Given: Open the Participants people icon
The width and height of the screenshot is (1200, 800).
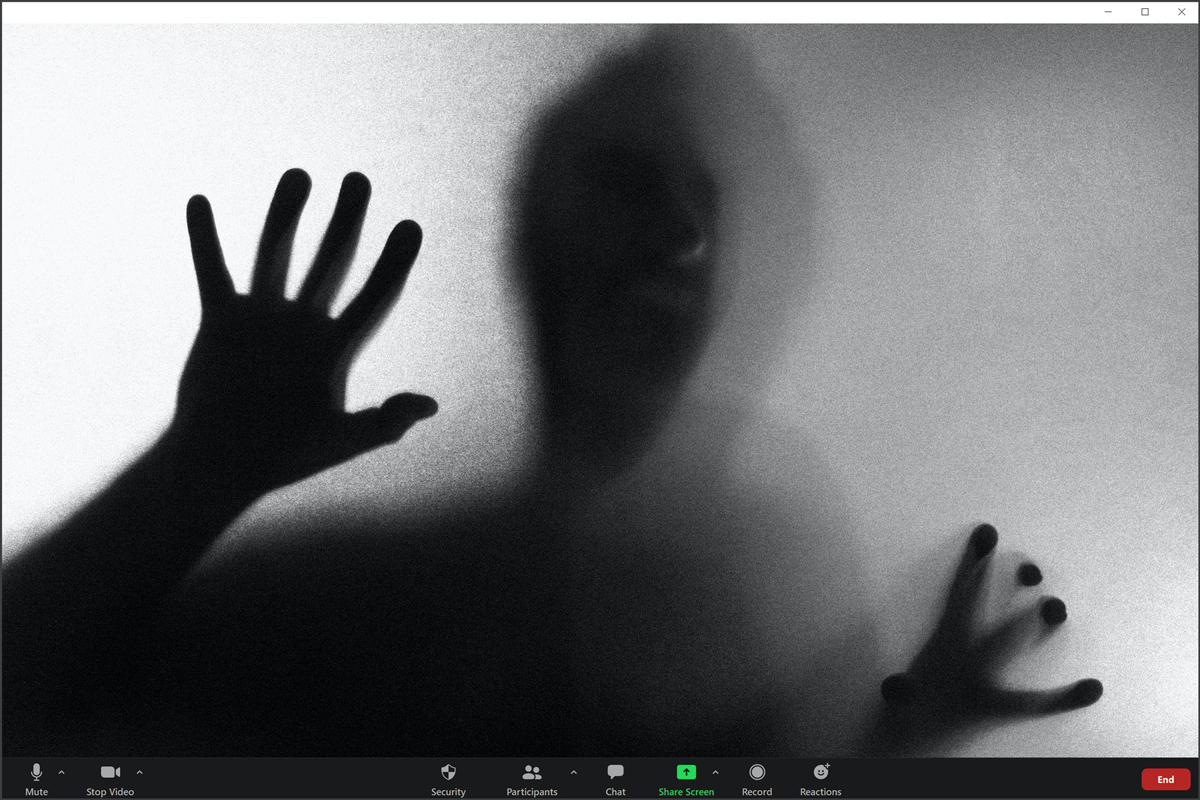Looking at the screenshot, I should point(532,772).
